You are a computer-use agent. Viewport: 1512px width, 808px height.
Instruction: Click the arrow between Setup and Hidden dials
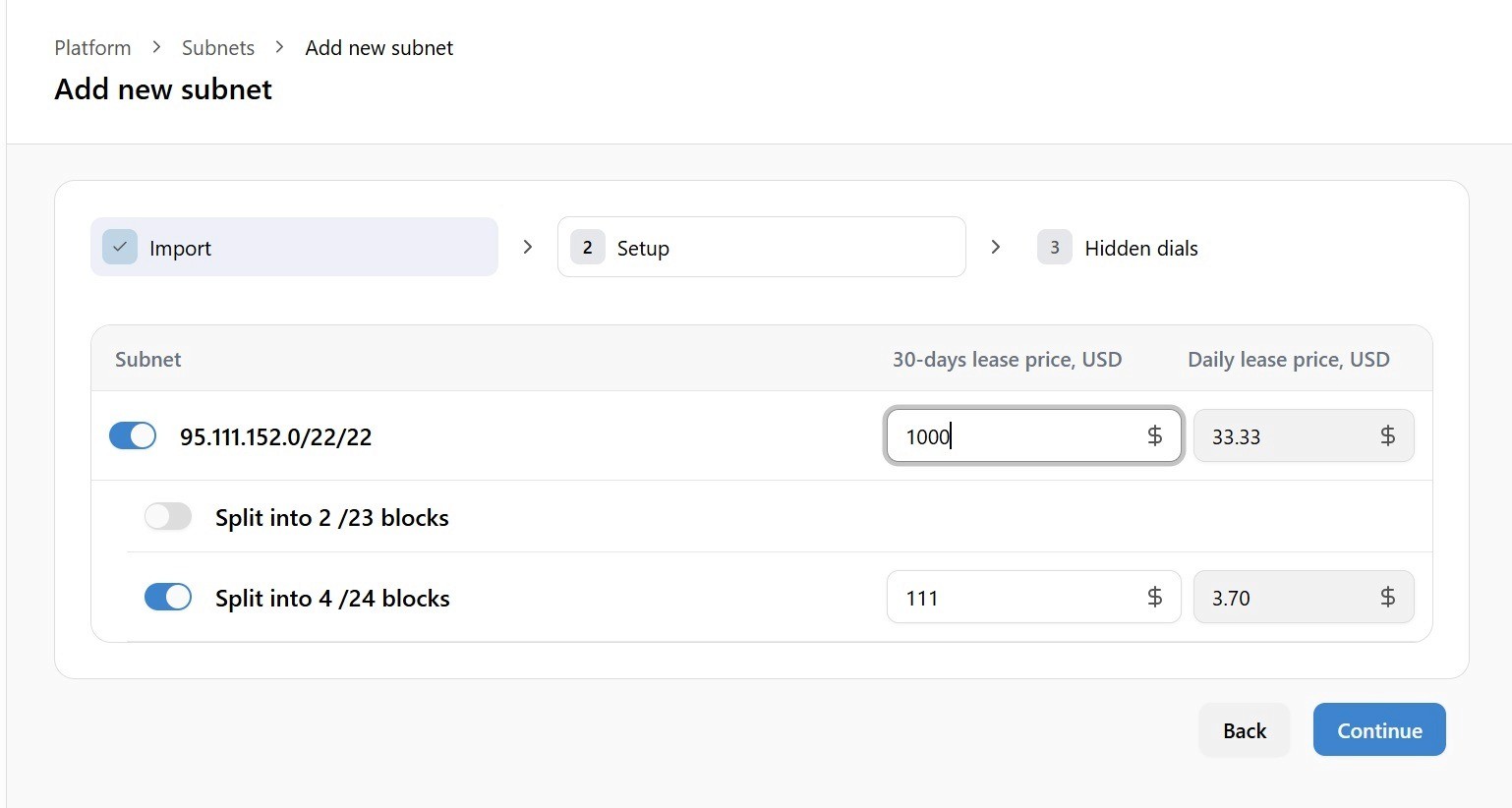(x=996, y=247)
